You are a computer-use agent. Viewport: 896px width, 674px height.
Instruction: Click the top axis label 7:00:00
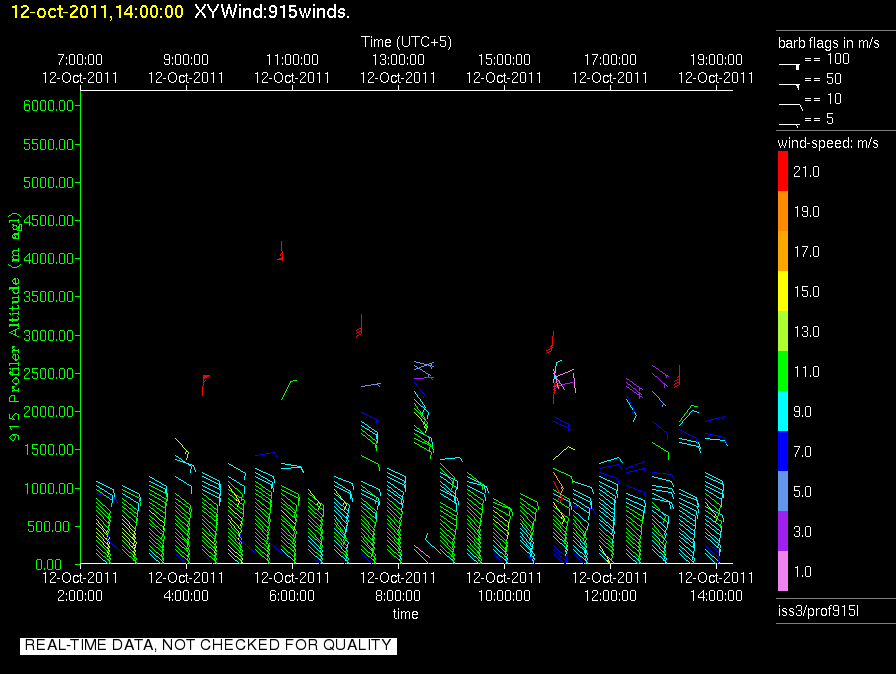80,60
